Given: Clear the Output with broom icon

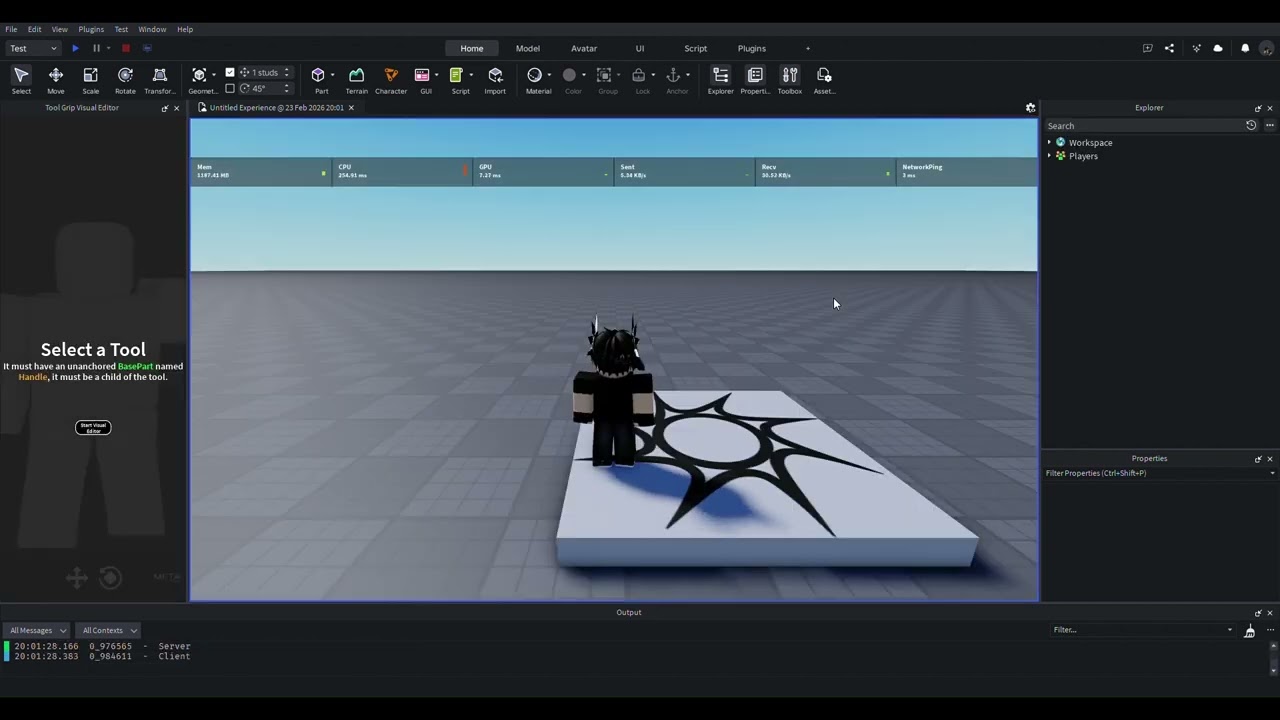Looking at the screenshot, I should point(1249,631).
